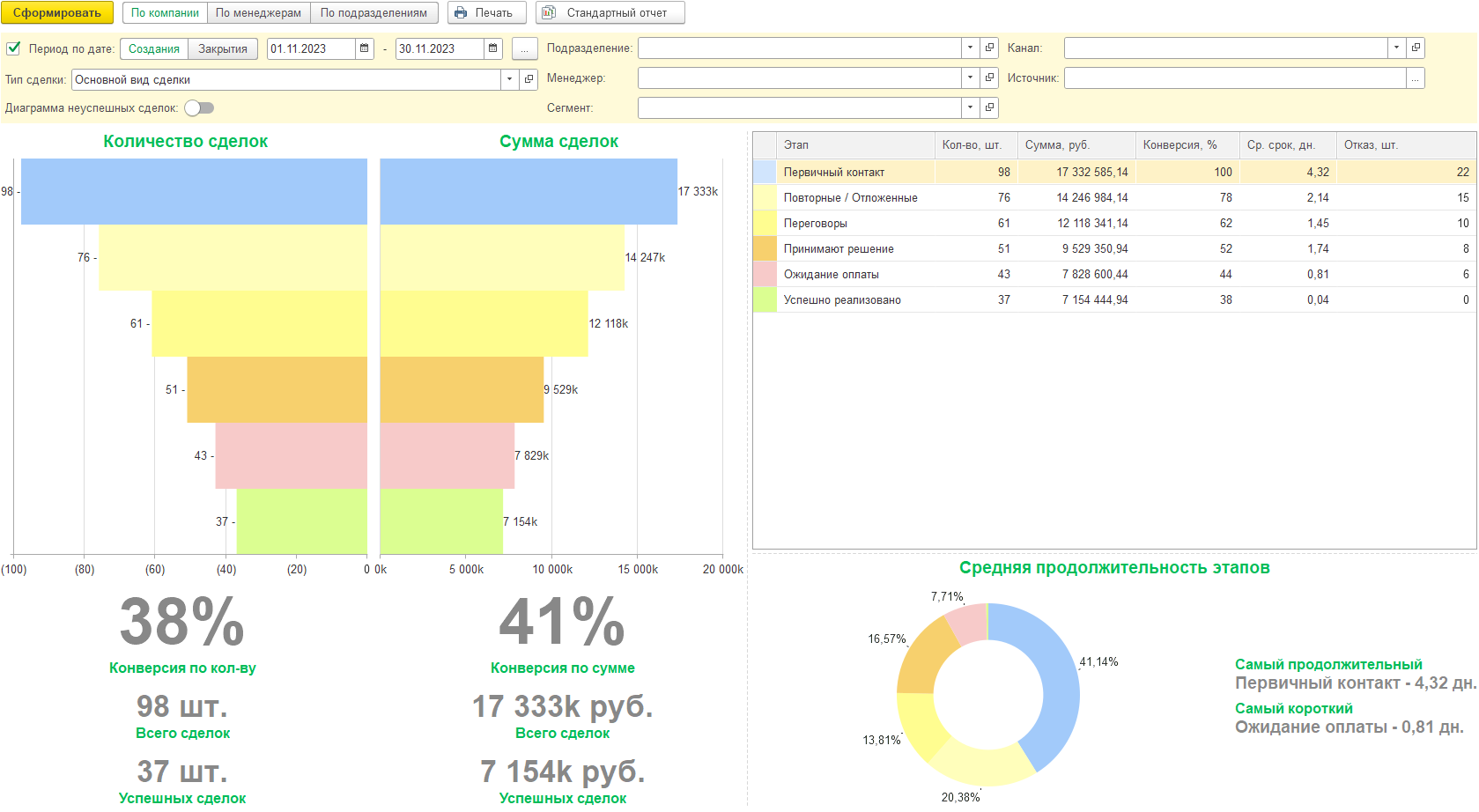Click the blue swatch of Первичный контакт
Image resolution: width=1479 pixels, height=812 pixels.
pos(765,172)
